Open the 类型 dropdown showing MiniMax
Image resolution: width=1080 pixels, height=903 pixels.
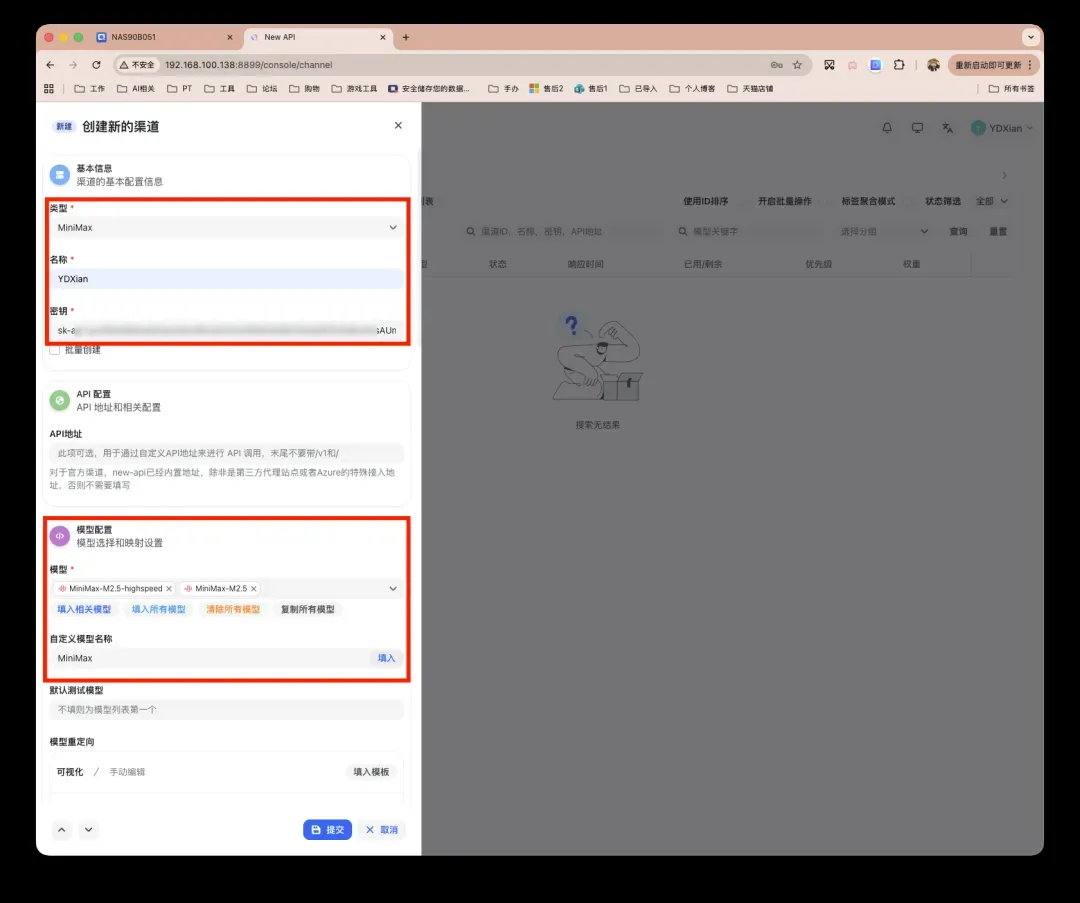point(226,227)
